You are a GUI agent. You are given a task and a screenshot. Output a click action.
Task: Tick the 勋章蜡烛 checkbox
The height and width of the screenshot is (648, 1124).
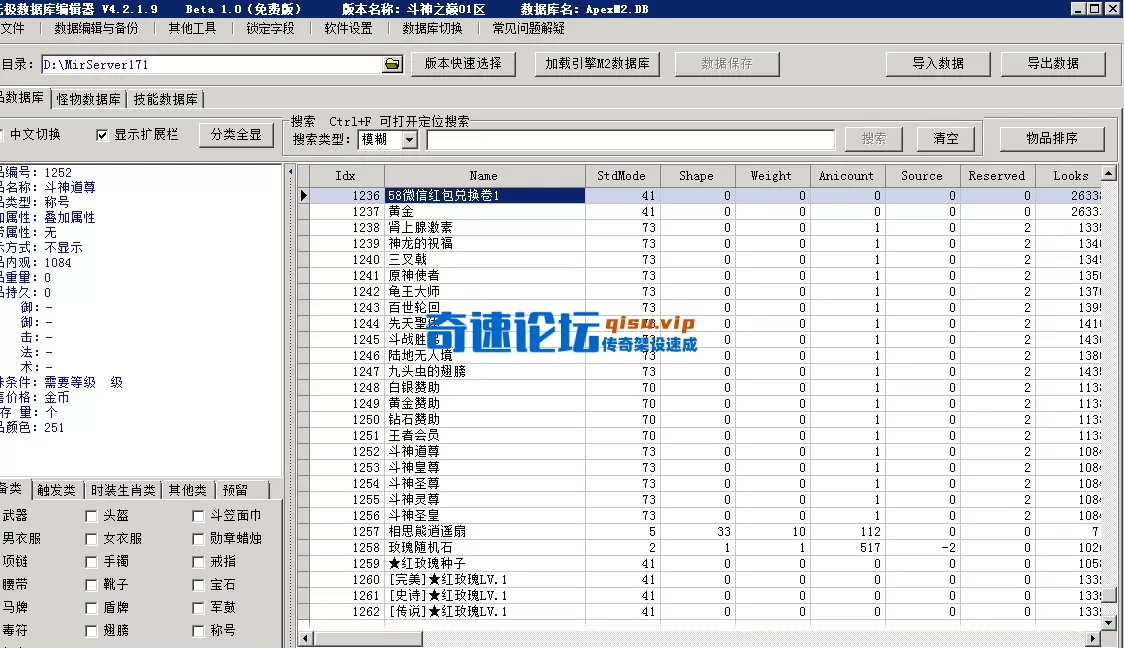click(x=199, y=539)
